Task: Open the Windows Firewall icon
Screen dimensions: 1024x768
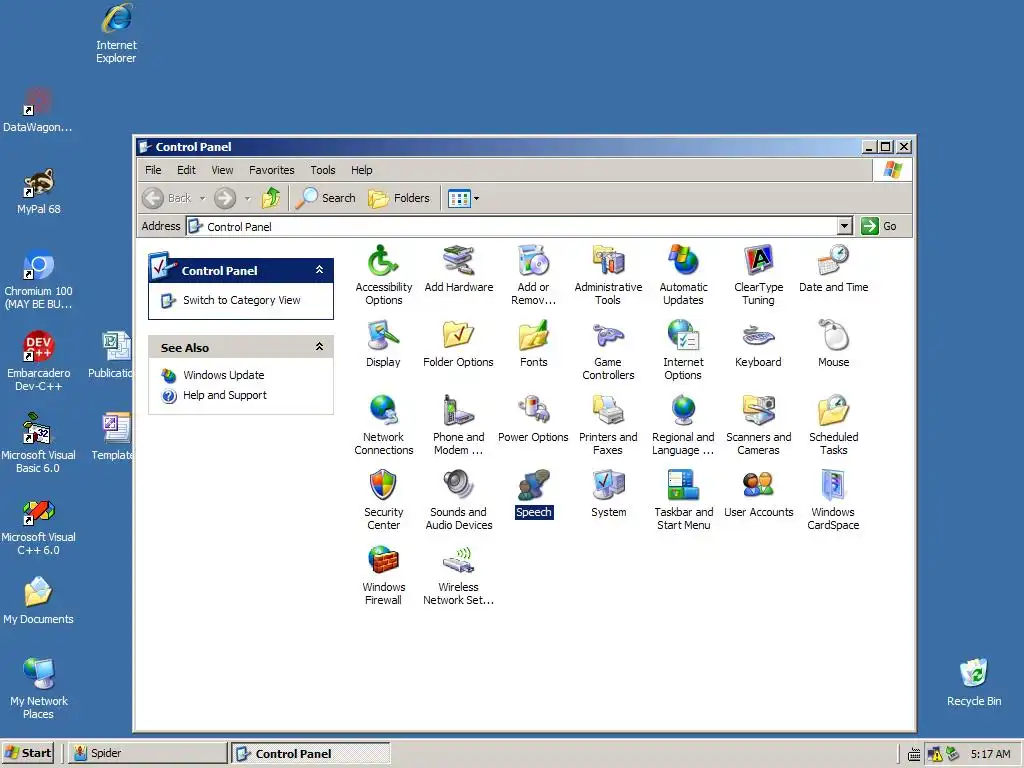Action: 383,560
